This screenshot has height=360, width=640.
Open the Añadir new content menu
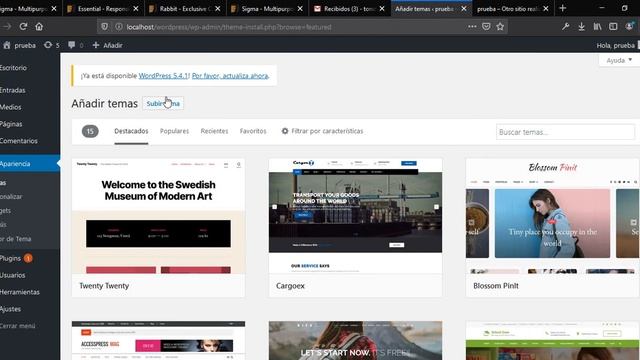point(107,45)
